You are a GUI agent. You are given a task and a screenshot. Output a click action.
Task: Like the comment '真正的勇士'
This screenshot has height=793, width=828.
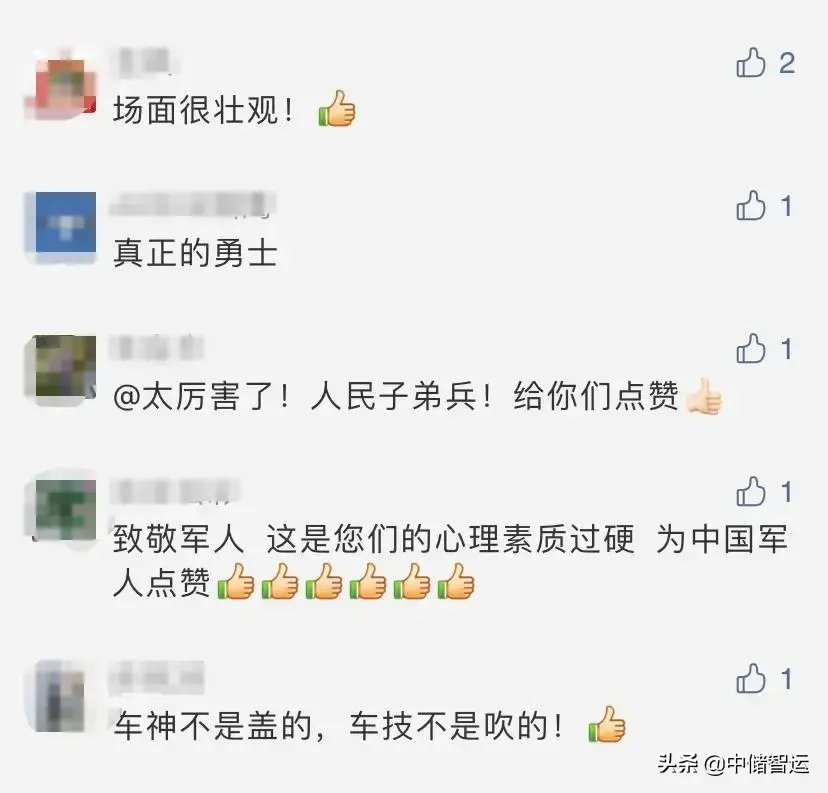click(750, 205)
